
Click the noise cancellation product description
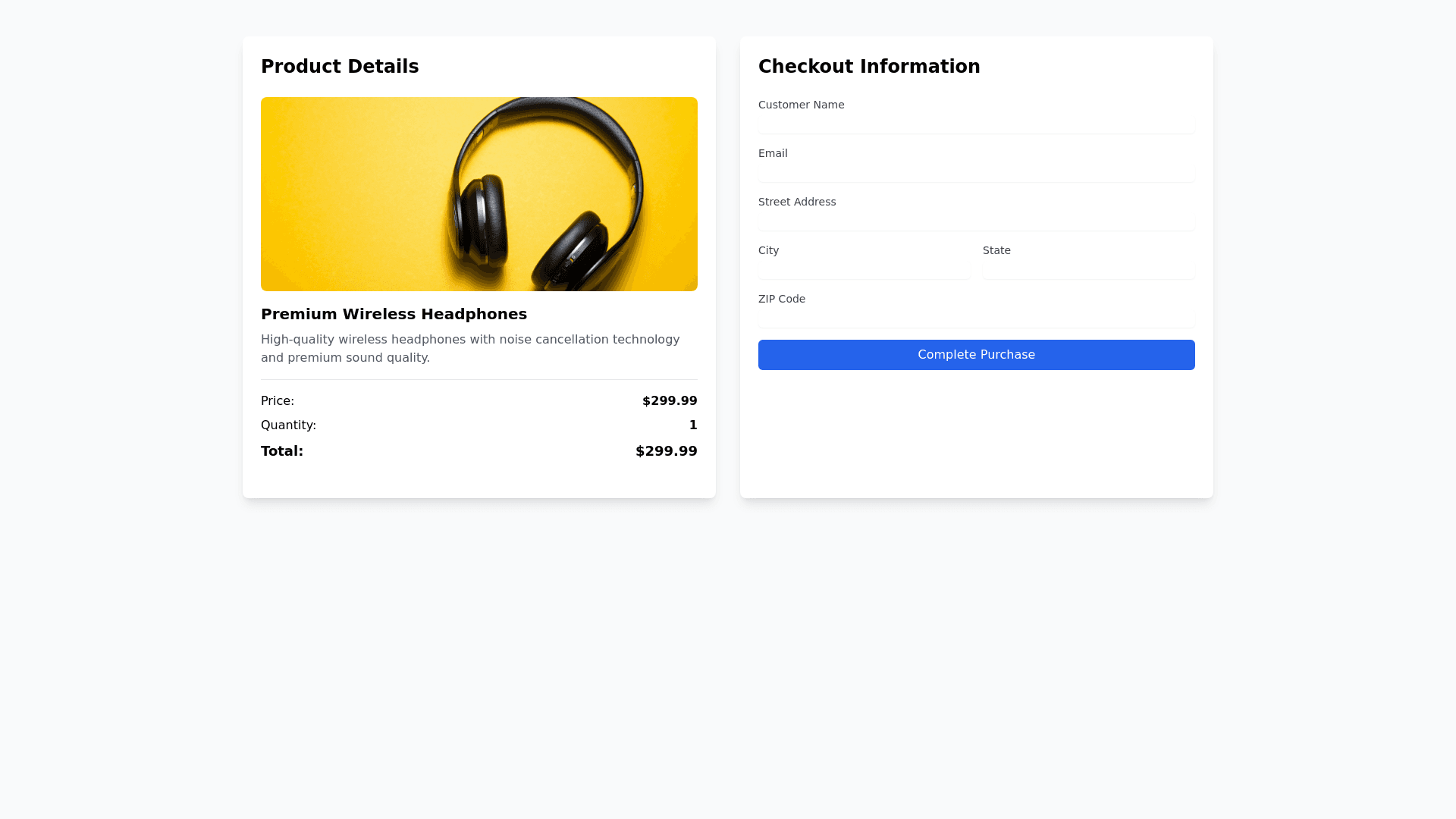[470, 349]
